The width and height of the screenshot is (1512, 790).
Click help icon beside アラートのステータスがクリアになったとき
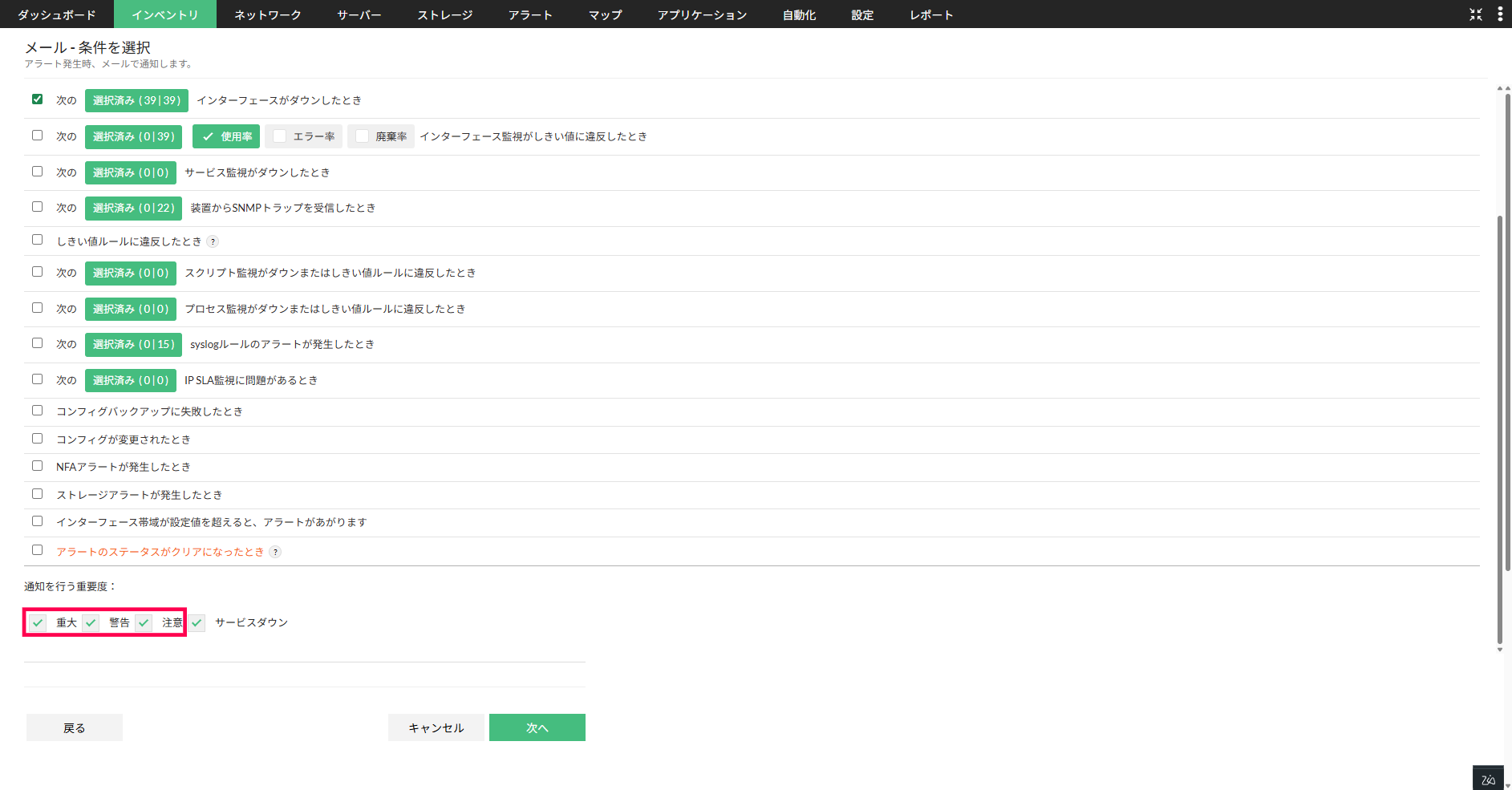click(275, 552)
